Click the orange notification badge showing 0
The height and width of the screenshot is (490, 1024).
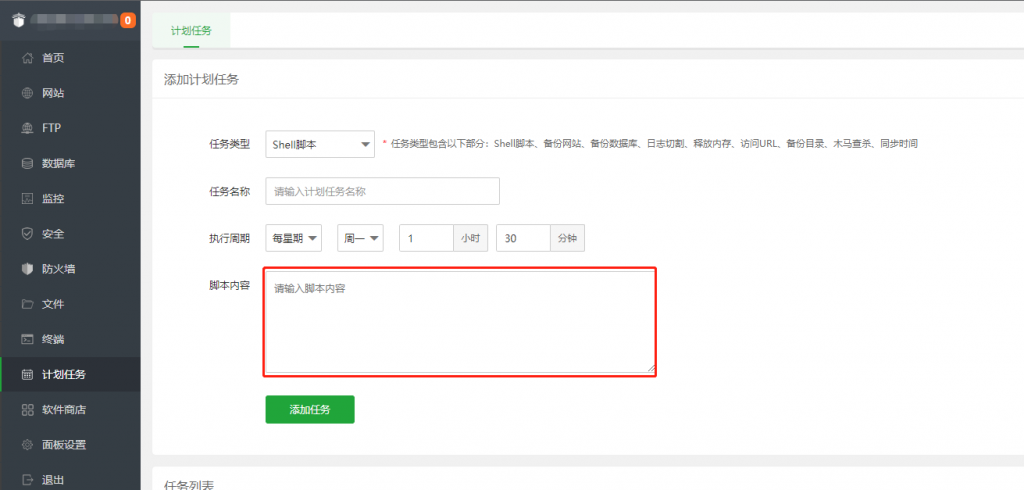(128, 20)
